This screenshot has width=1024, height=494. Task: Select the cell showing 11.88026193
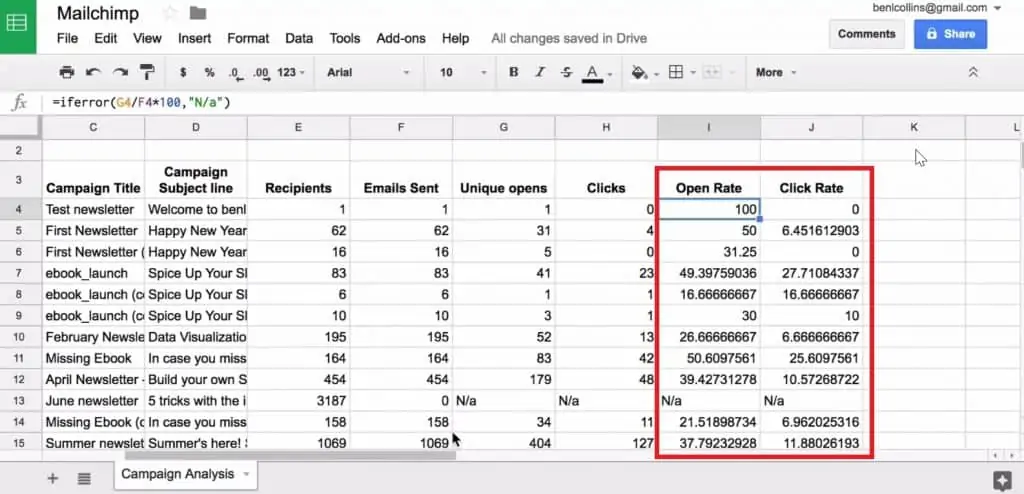tap(811, 443)
